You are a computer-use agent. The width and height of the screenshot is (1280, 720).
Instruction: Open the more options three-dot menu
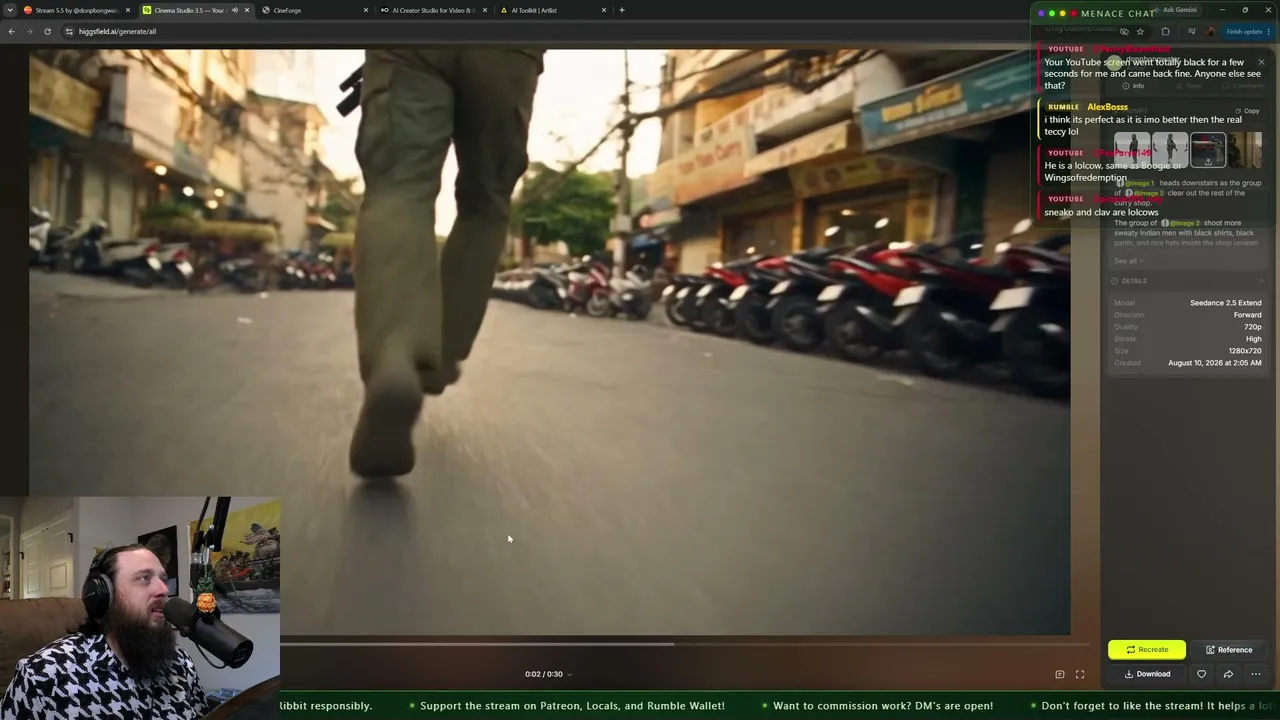[1256, 674]
